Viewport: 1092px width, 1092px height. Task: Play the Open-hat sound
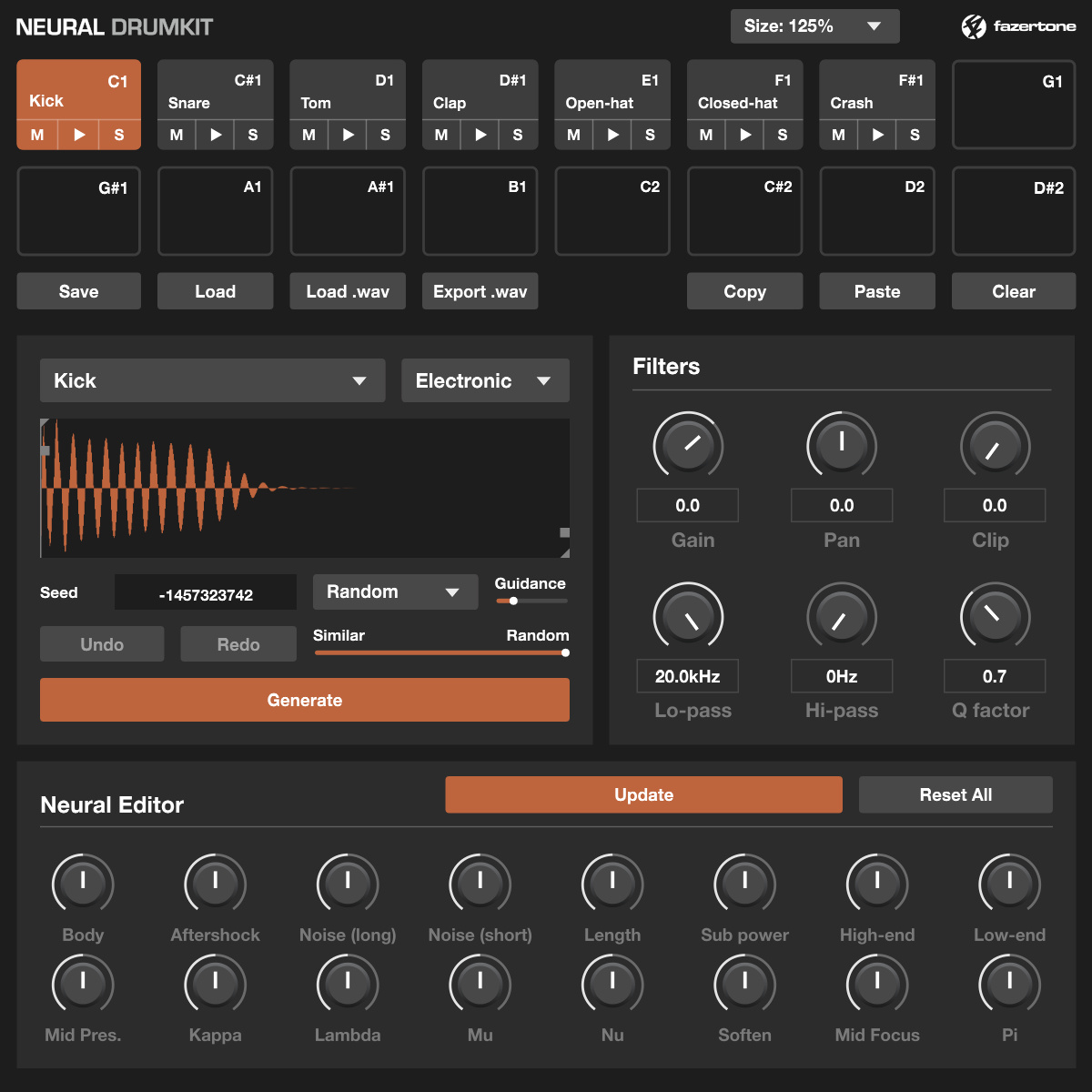coord(612,135)
